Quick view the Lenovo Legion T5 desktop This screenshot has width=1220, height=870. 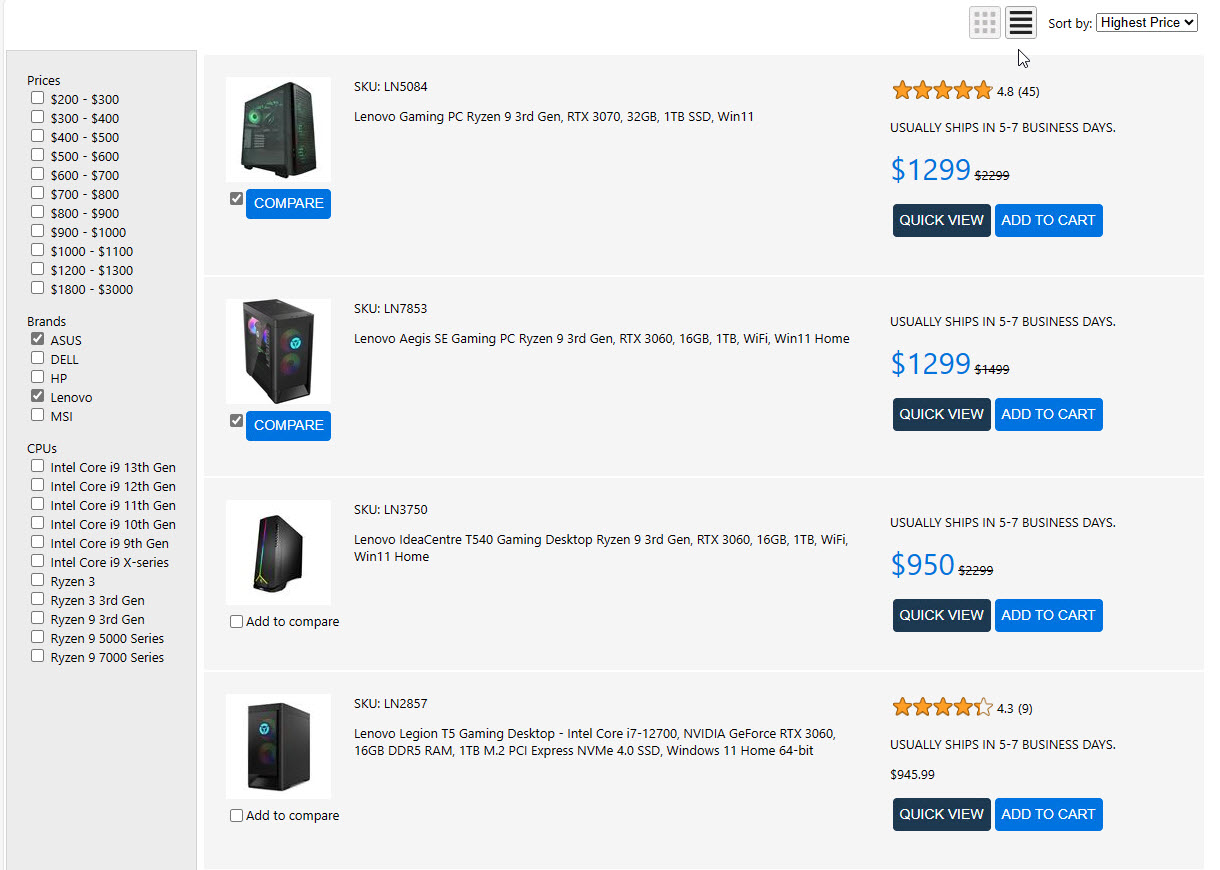coord(941,814)
